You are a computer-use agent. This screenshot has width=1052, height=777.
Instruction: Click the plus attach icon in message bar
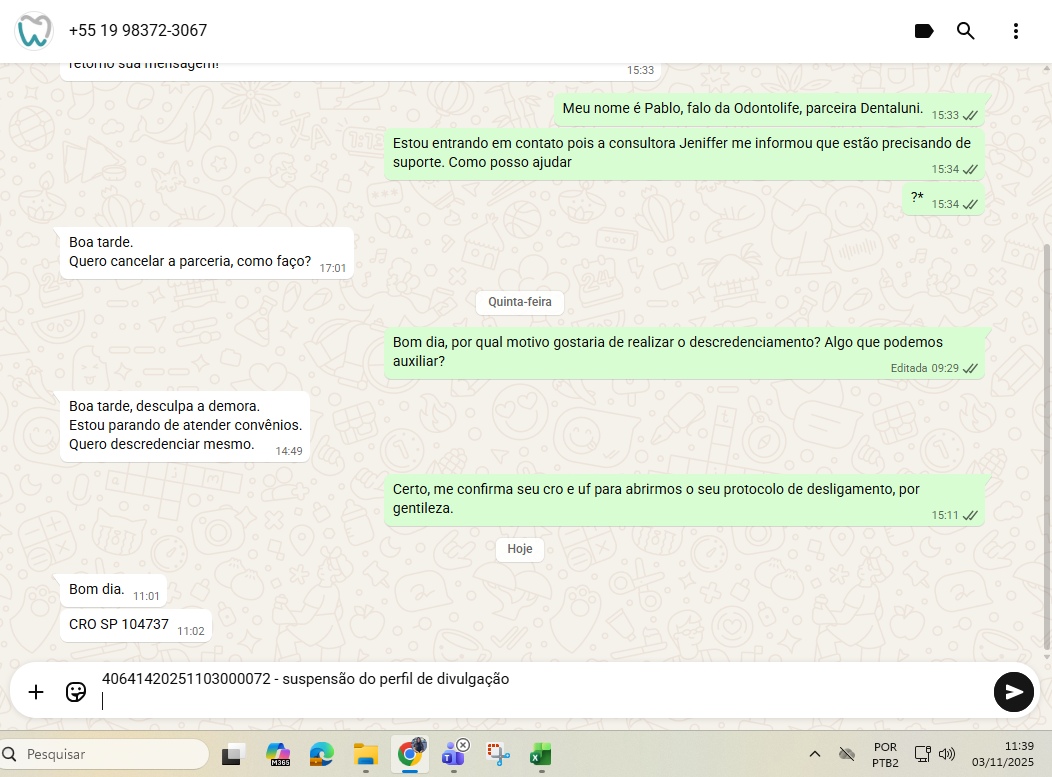(36, 692)
